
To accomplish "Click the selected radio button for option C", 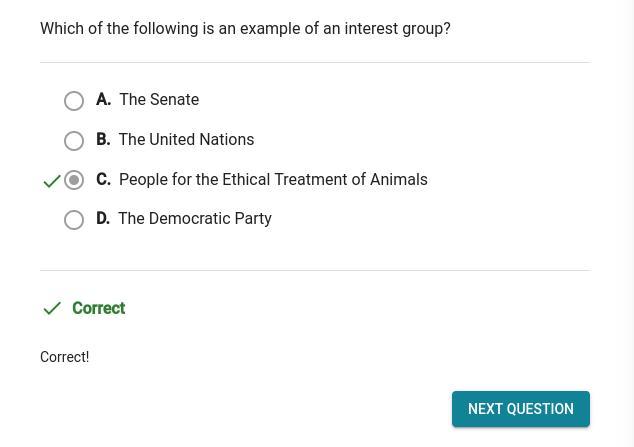I will point(74,180).
